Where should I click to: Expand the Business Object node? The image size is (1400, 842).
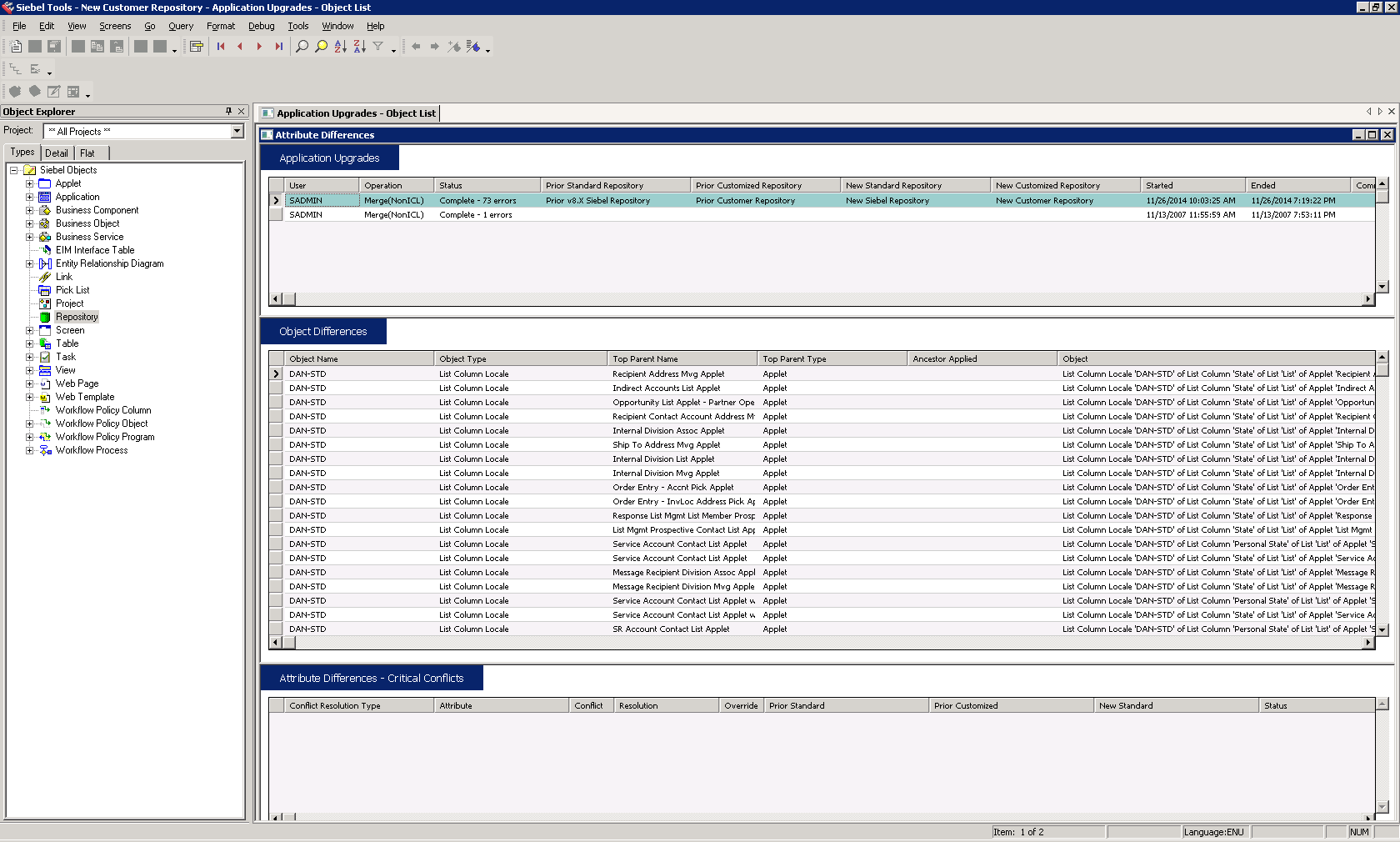(x=30, y=223)
